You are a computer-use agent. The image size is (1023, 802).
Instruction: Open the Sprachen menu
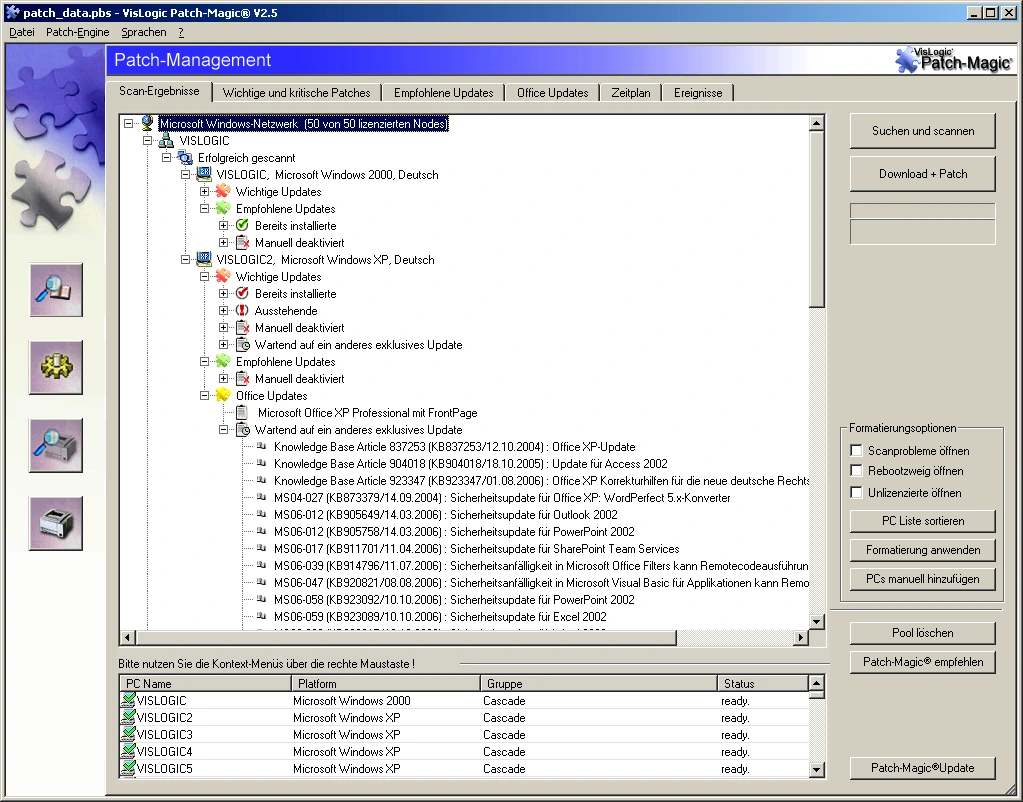tap(144, 32)
